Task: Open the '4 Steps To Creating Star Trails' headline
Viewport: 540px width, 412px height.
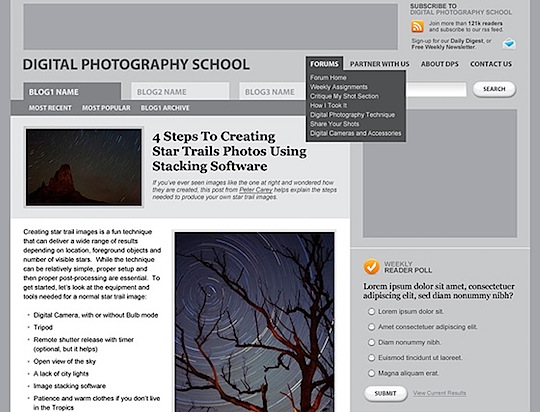Action: (229, 151)
